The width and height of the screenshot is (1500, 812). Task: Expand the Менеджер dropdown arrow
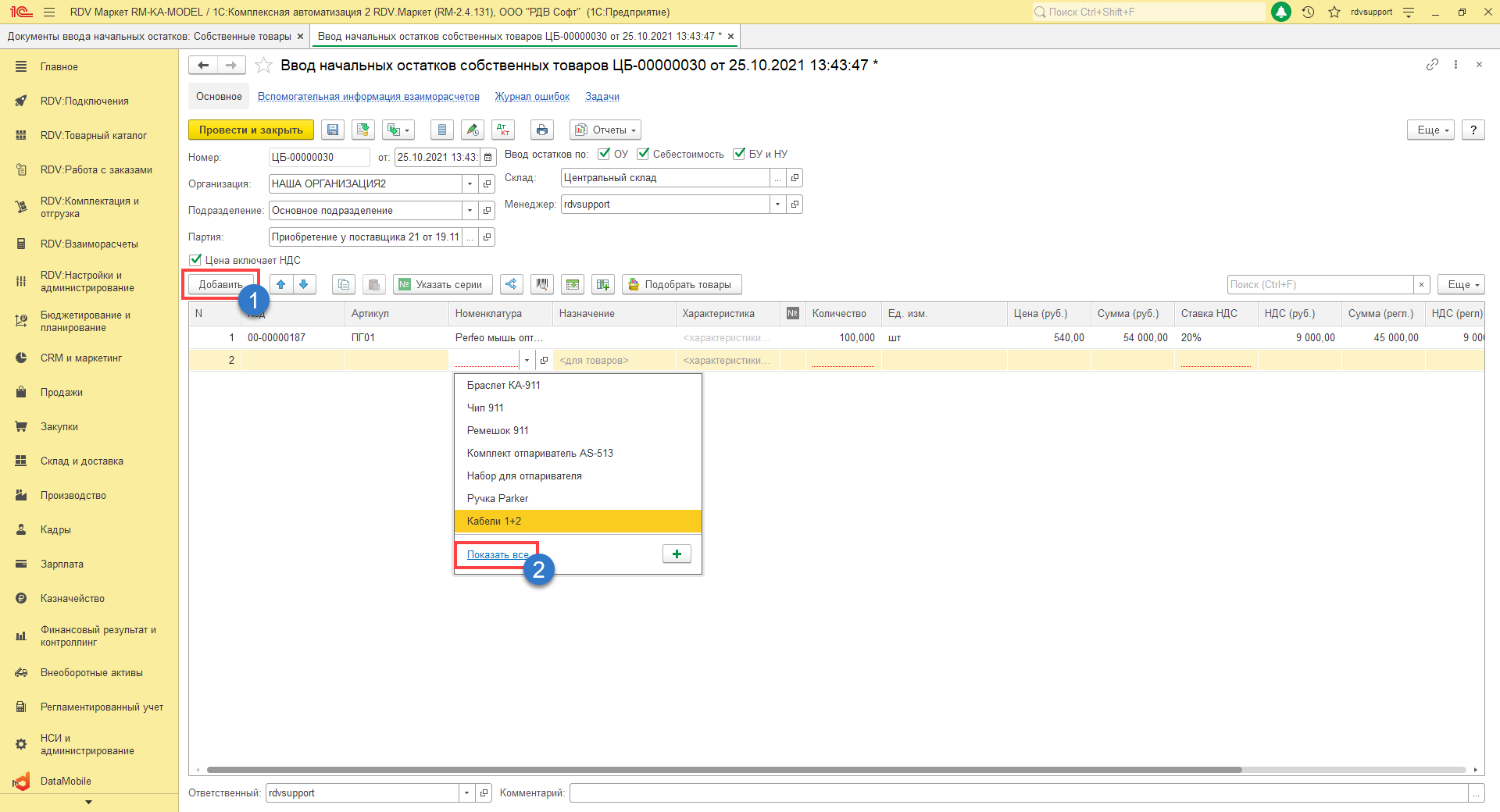(x=777, y=205)
